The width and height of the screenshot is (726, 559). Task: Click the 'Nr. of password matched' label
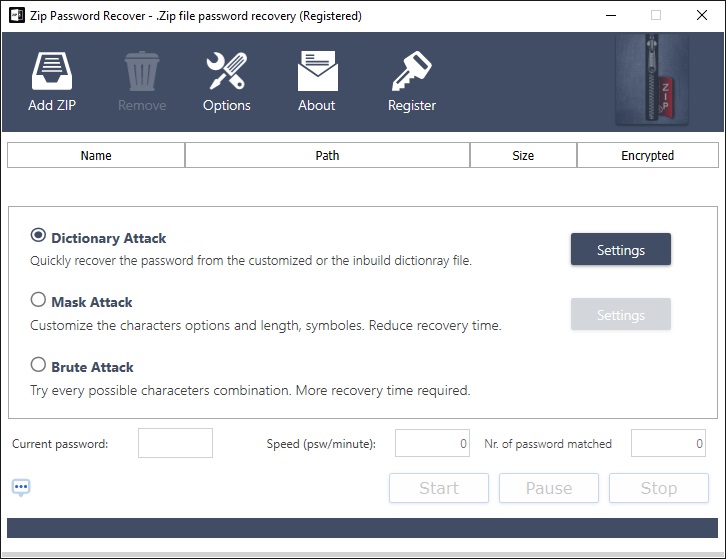pos(548,444)
